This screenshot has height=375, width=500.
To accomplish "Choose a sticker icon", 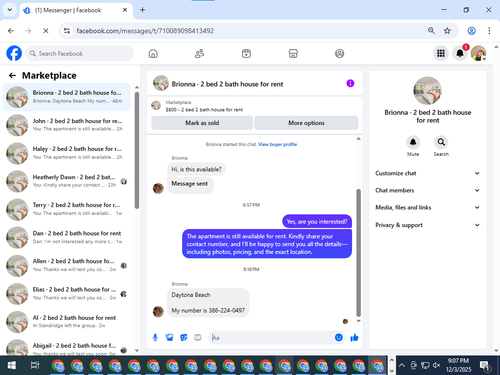I will tap(184, 338).
